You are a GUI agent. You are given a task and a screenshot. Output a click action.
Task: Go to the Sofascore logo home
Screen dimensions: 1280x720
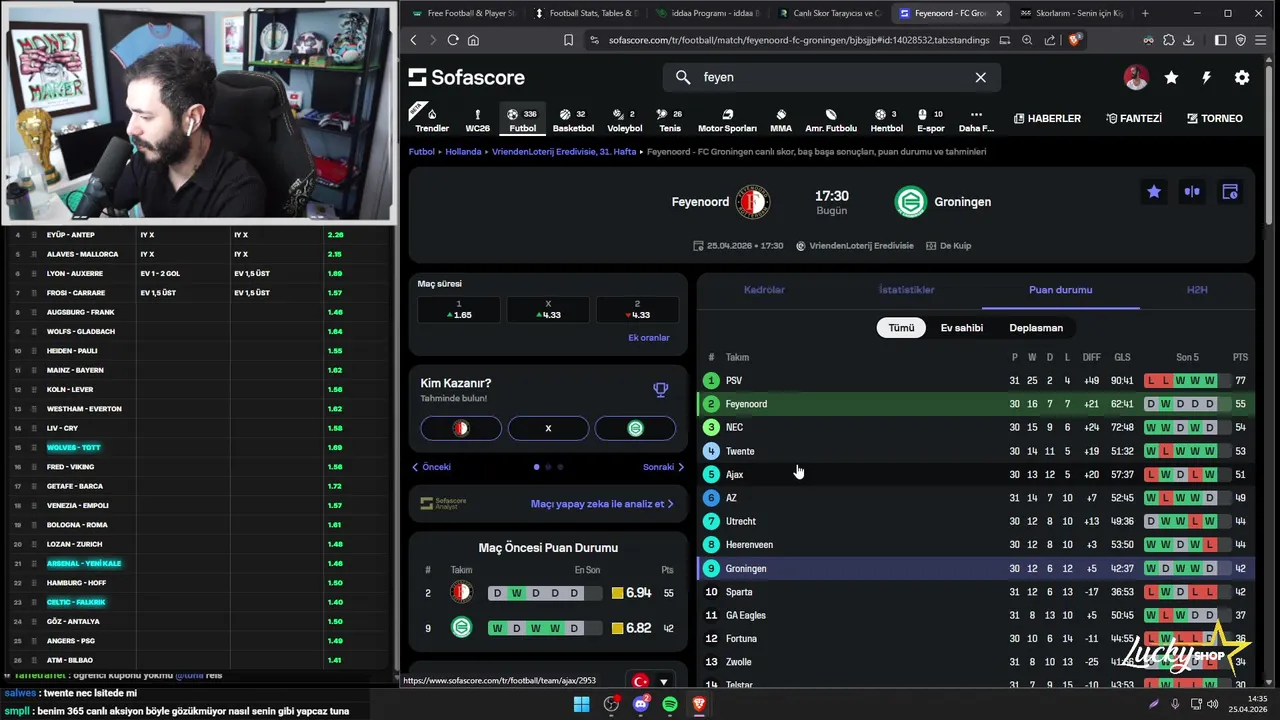click(x=467, y=77)
